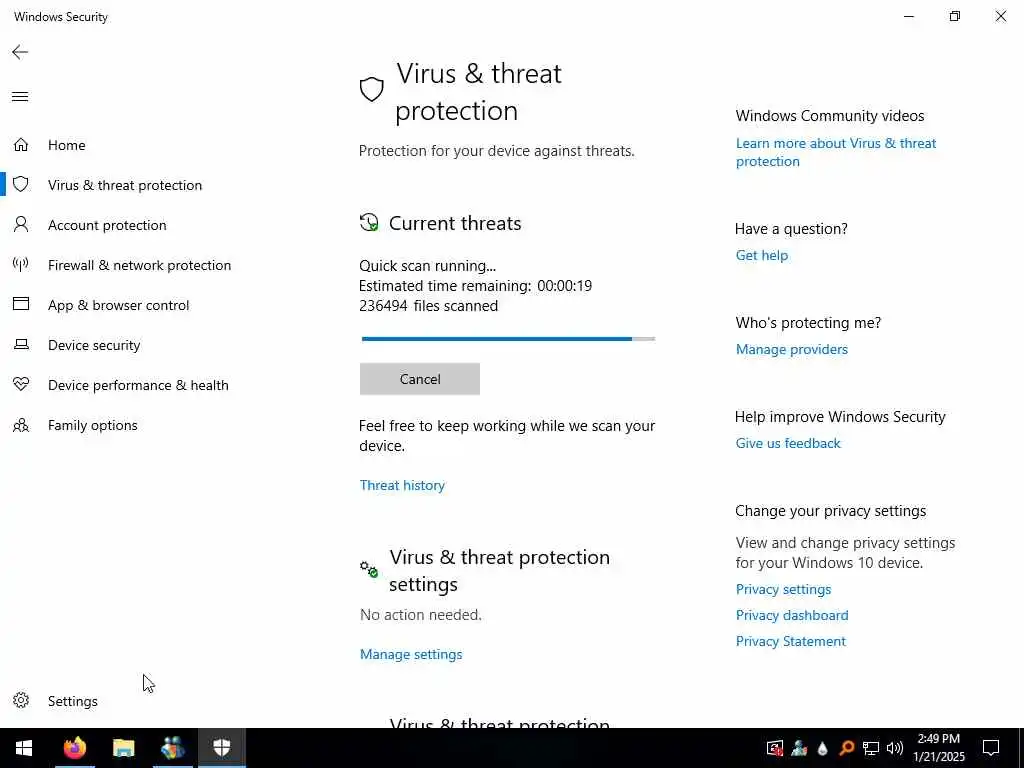Screen dimensions: 1024x768
Task: Open the Manage providers link
Action: pyautogui.click(x=792, y=349)
